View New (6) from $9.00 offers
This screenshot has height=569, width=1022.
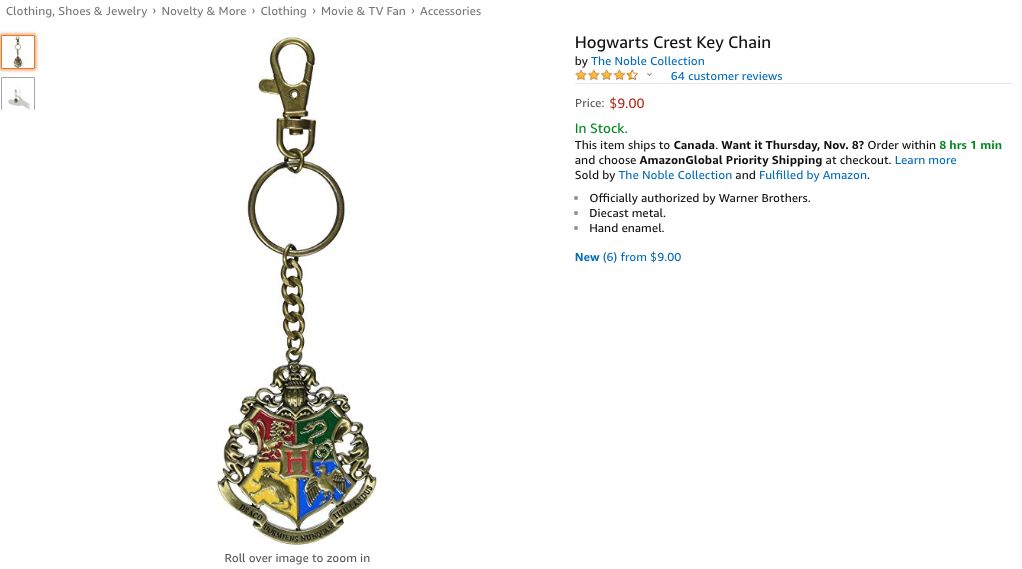[628, 257]
